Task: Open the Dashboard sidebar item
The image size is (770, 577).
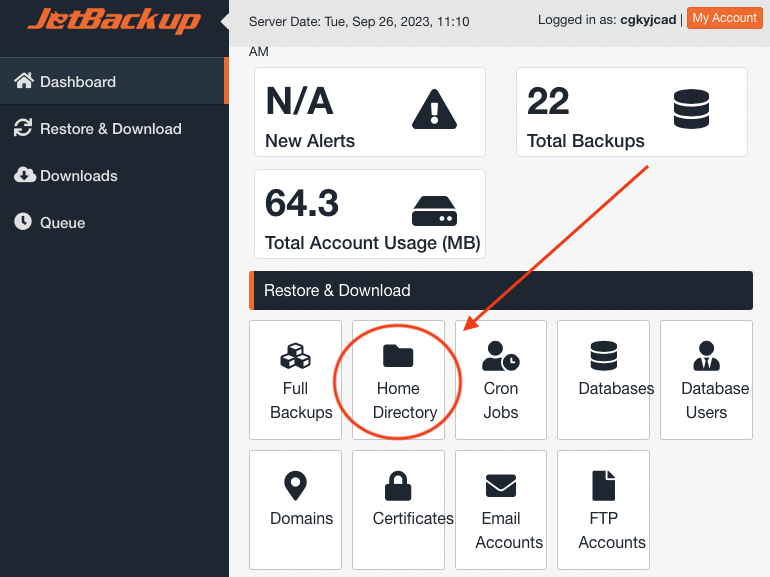Action: [114, 82]
